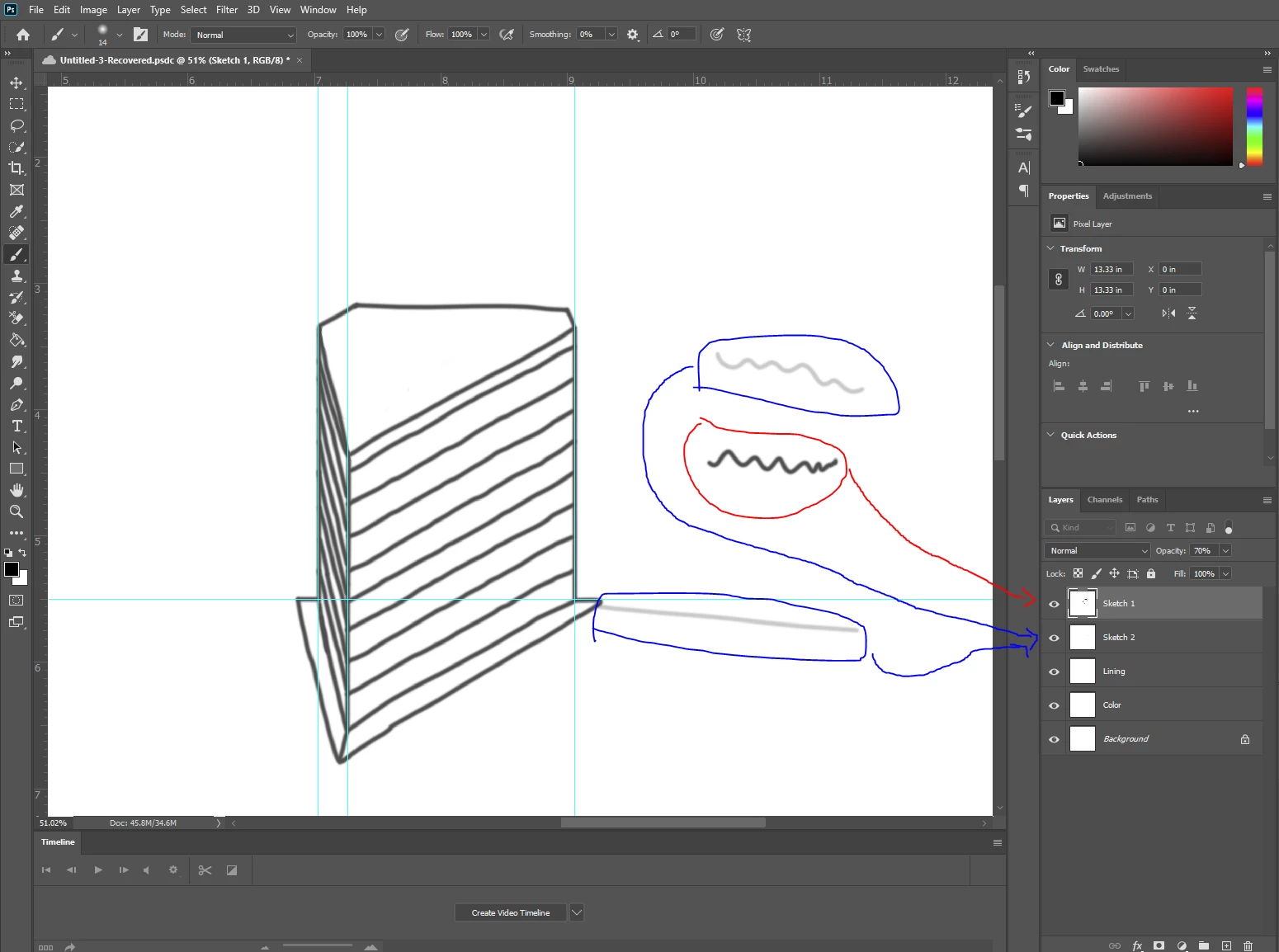
Task: Select the Paint Bucket tool
Action: [x=17, y=340]
